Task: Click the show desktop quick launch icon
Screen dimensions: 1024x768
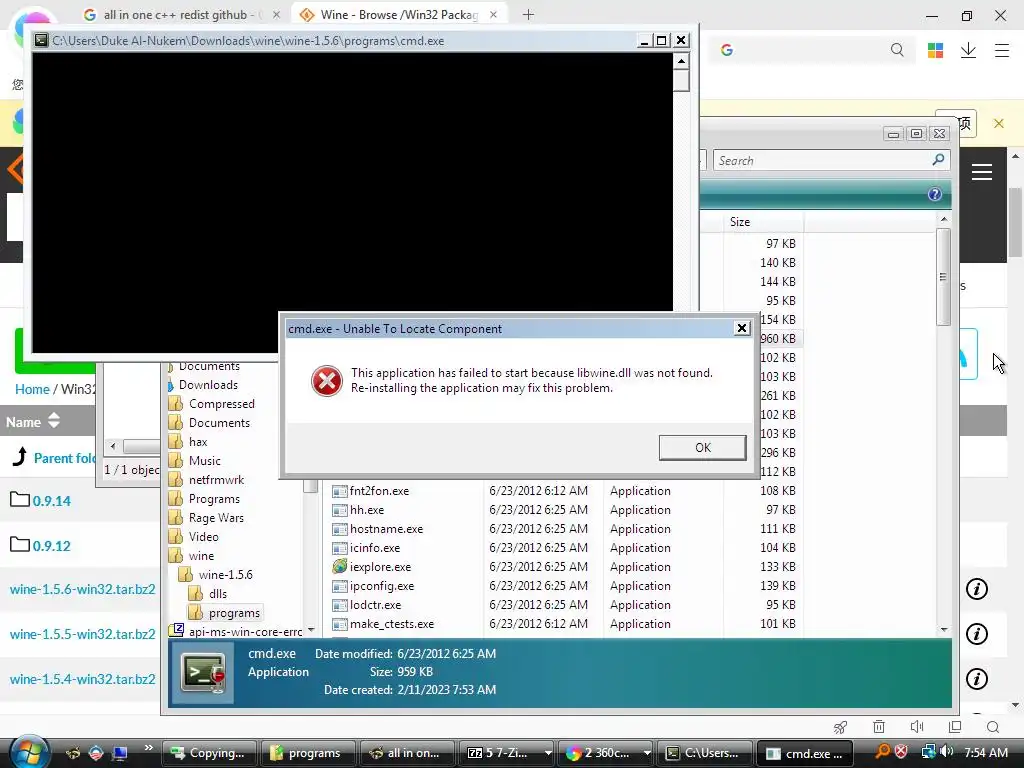Action: (120, 753)
